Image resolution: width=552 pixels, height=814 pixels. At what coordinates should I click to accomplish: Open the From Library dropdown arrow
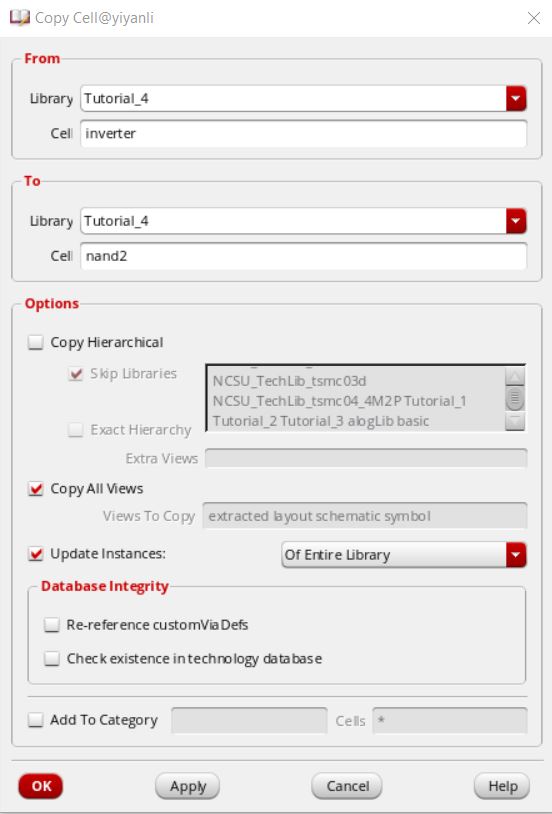tap(516, 99)
